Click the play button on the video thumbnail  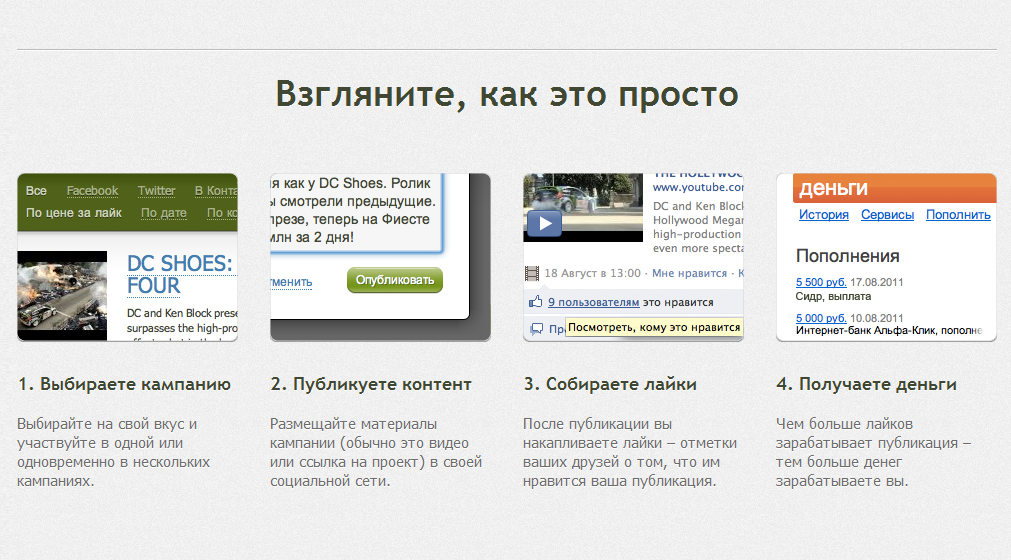pyautogui.click(x=544, y=224)
